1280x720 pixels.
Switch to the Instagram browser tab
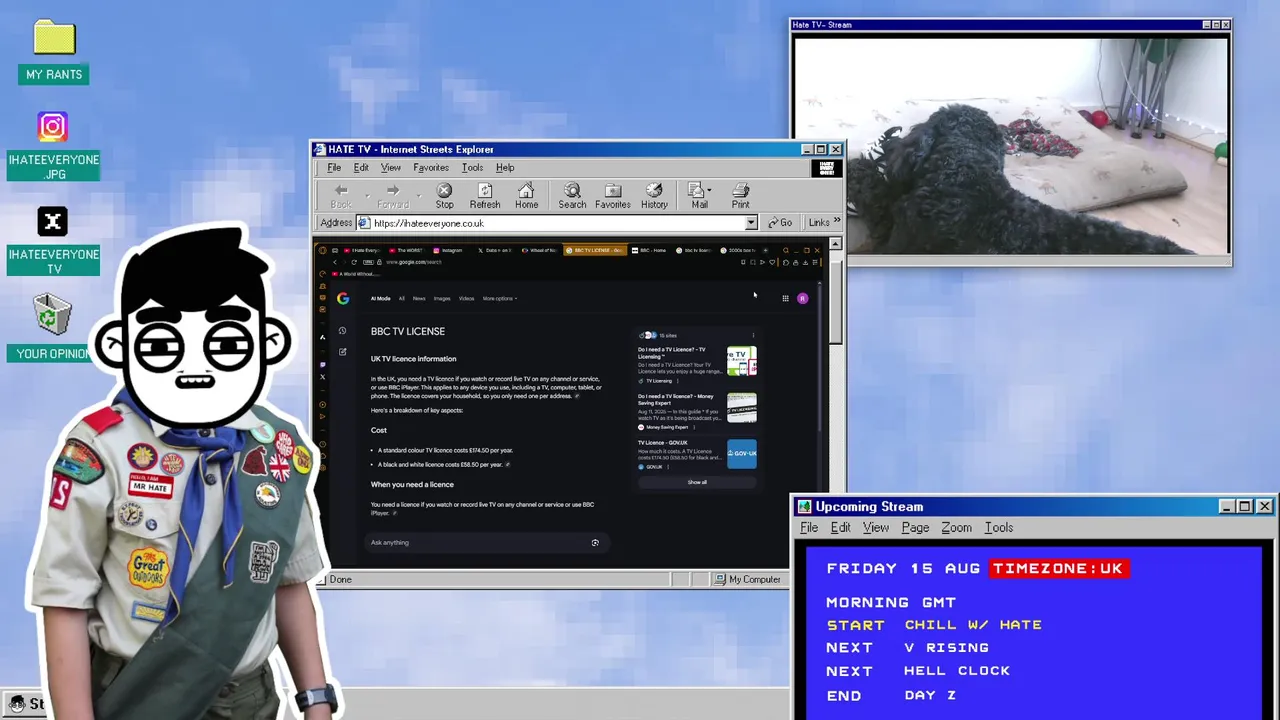point(451,250)
